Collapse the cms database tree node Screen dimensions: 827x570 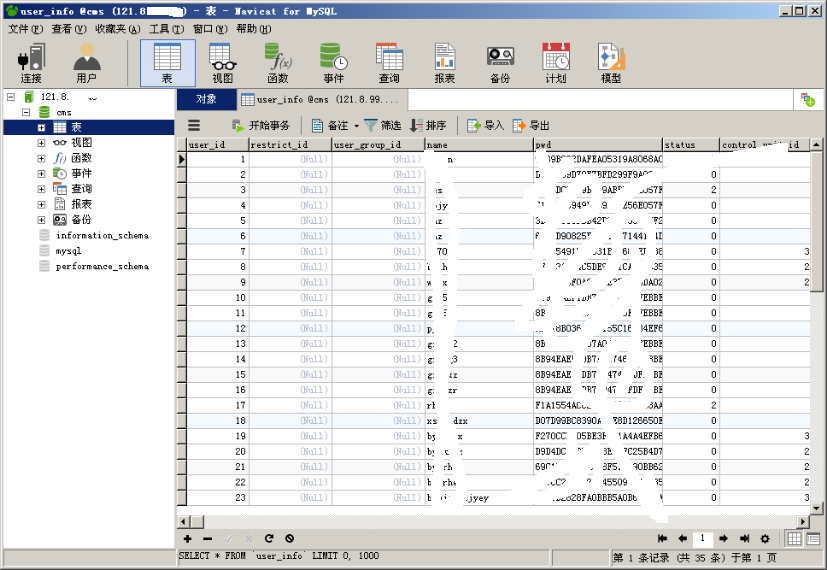pyautogui.click(x=27, y=113)
